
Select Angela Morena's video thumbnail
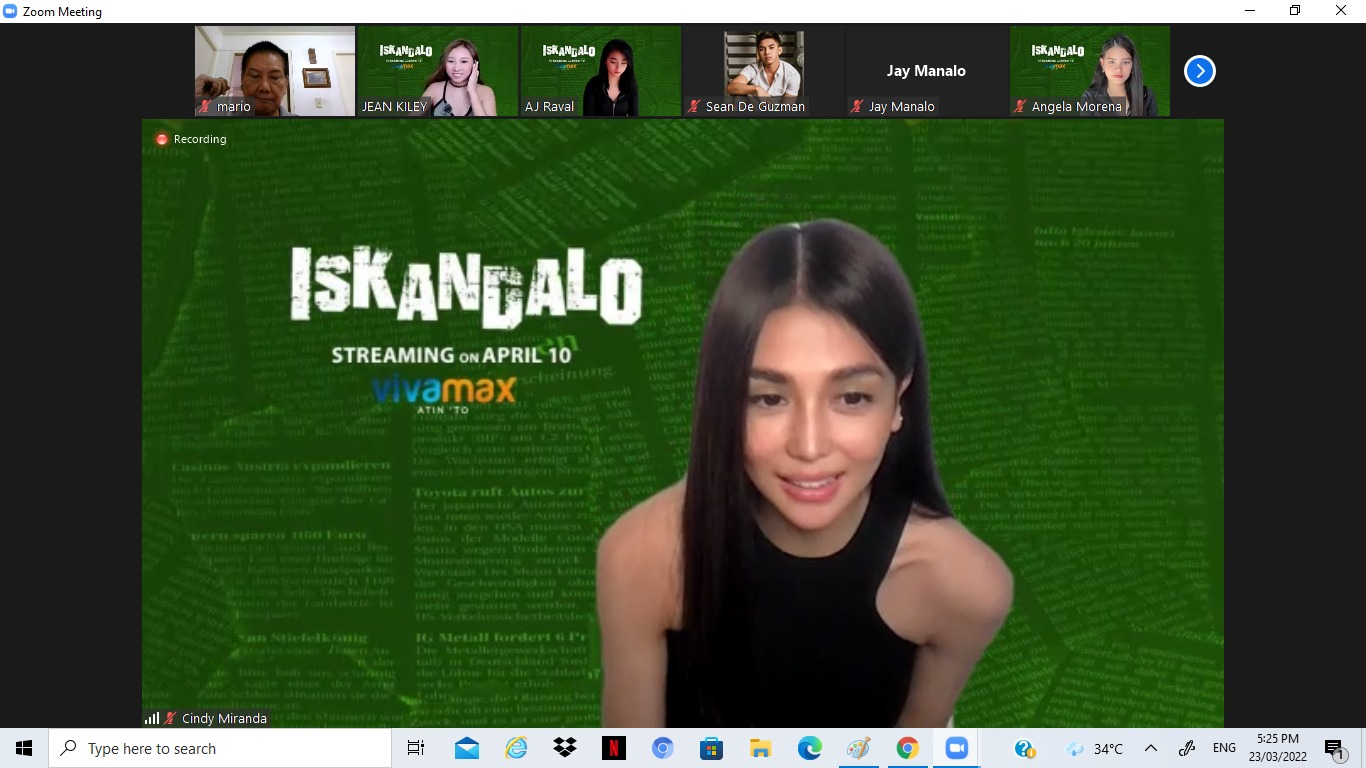click(1090, 71)
